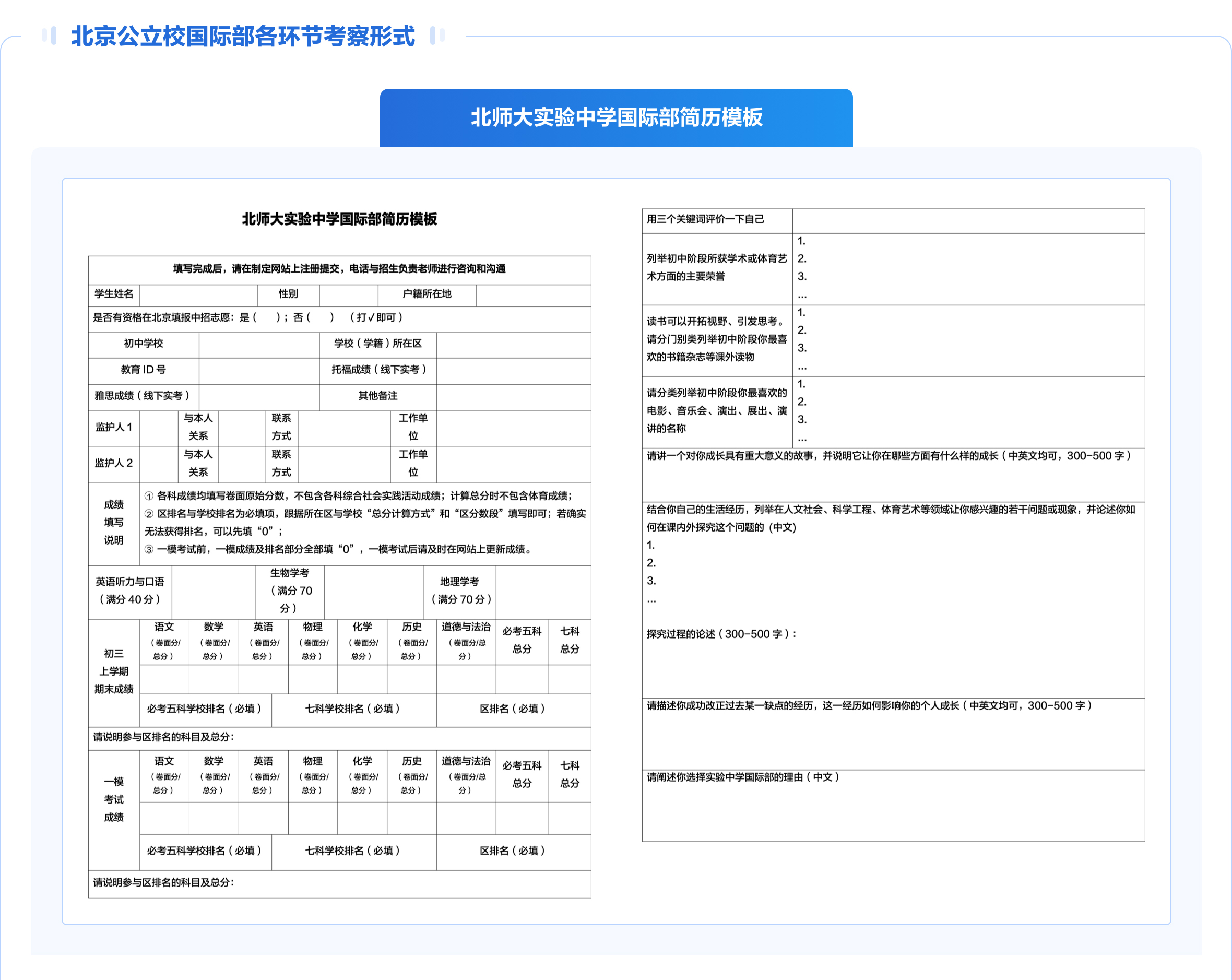Click the 教育 ID 号 label
Viewport: 1232px width, 980px height.
click(x=144, y=370)
